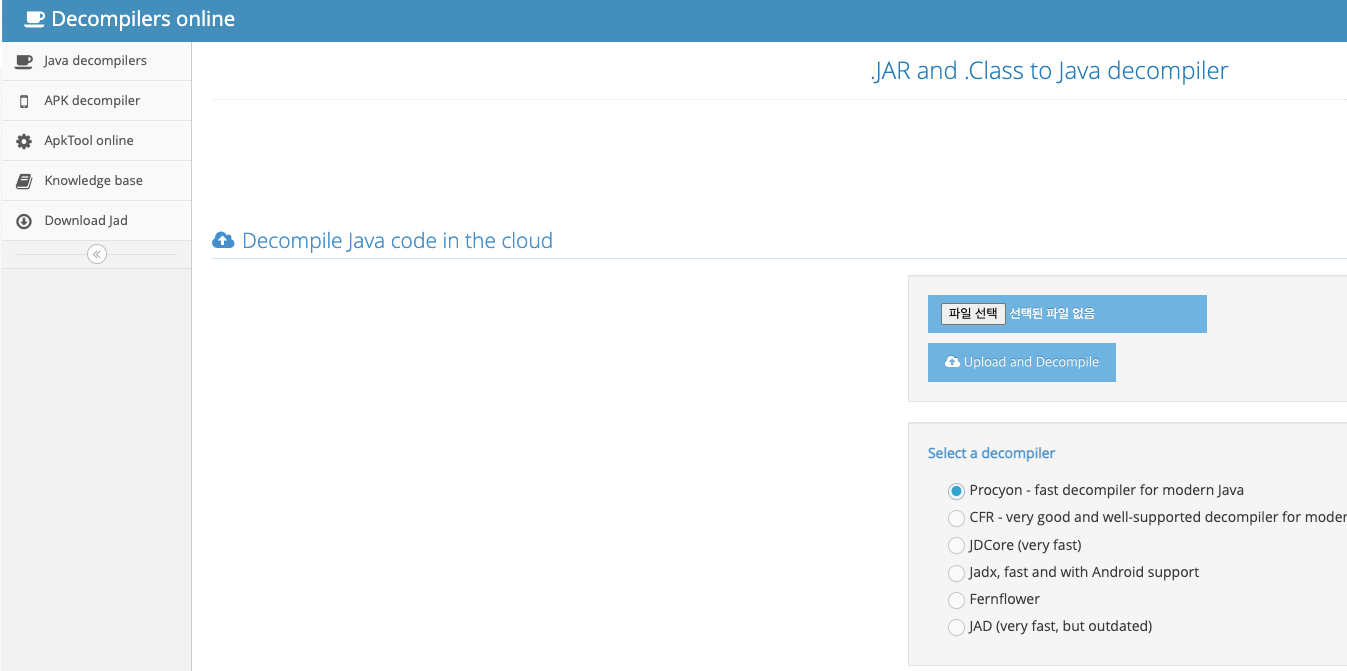
Task: Click the APK decompiler phone icon
Action: 24,101
